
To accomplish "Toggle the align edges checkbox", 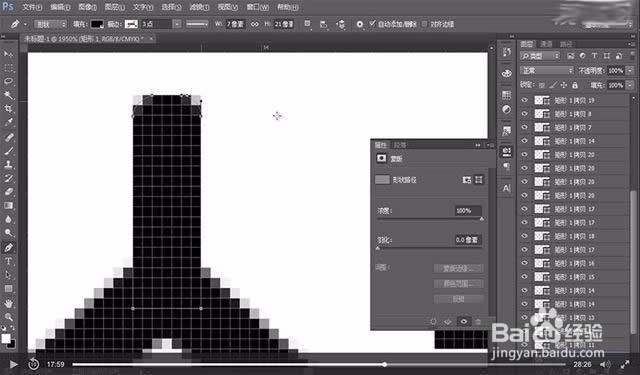I will [424, 24].
